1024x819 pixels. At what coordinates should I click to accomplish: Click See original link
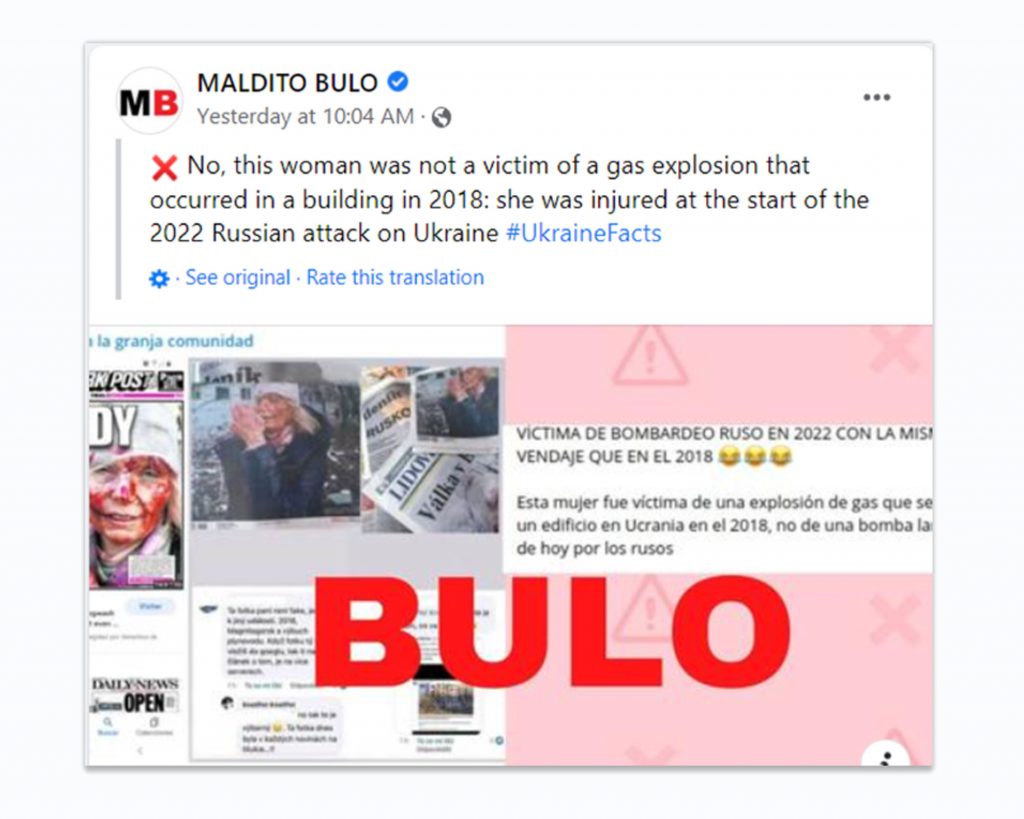238,278
